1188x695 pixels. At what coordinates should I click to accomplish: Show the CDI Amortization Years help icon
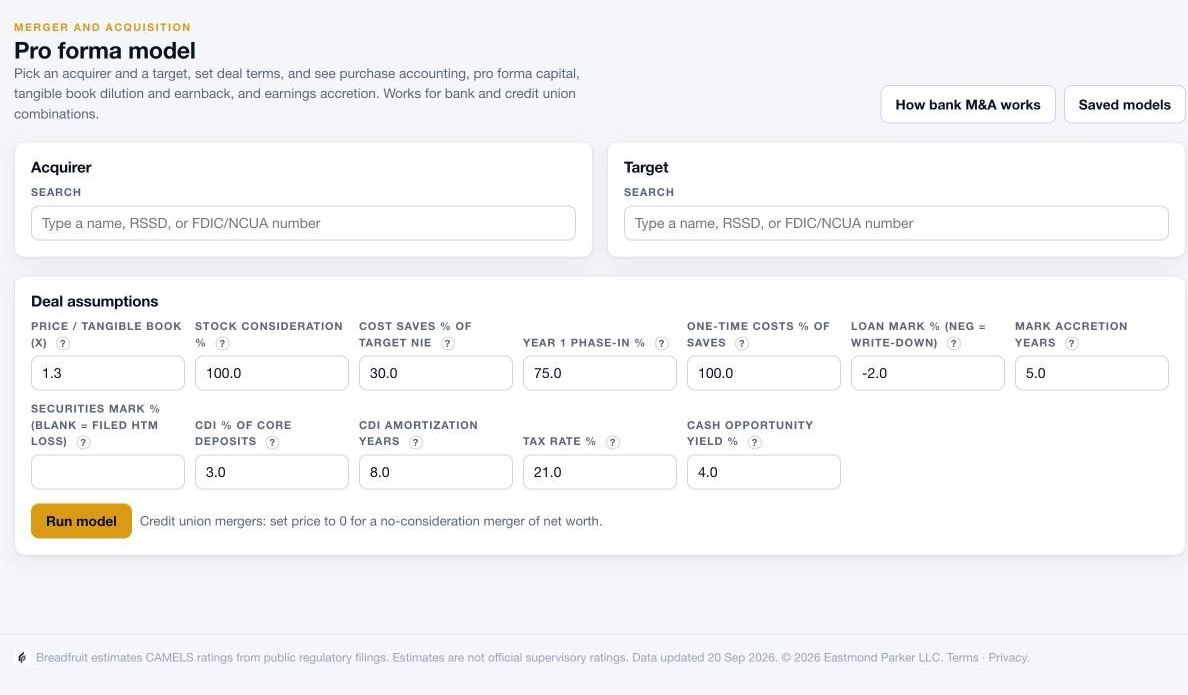[415, 442]
